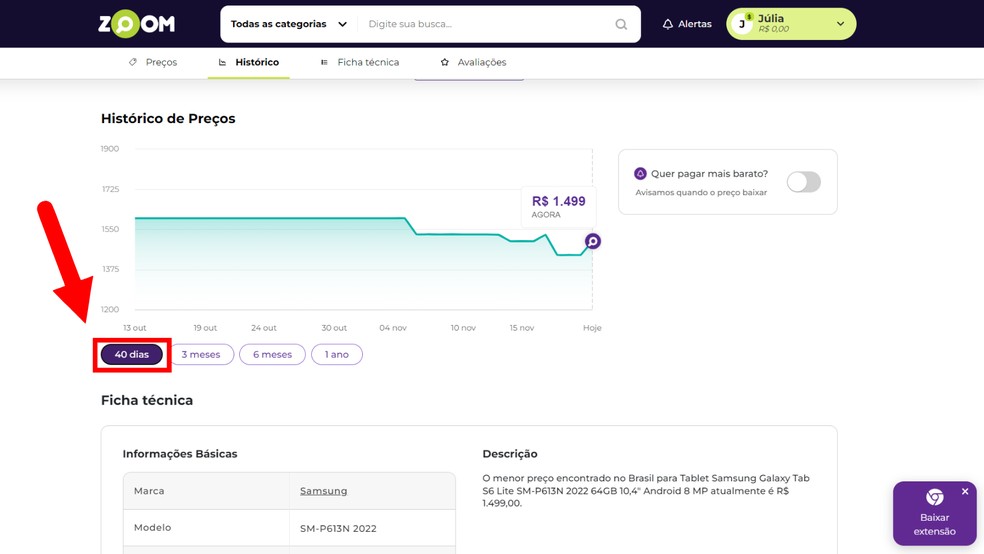Click the 13 out axis label
Screen dimensions: 984x554
pos(134,328)
